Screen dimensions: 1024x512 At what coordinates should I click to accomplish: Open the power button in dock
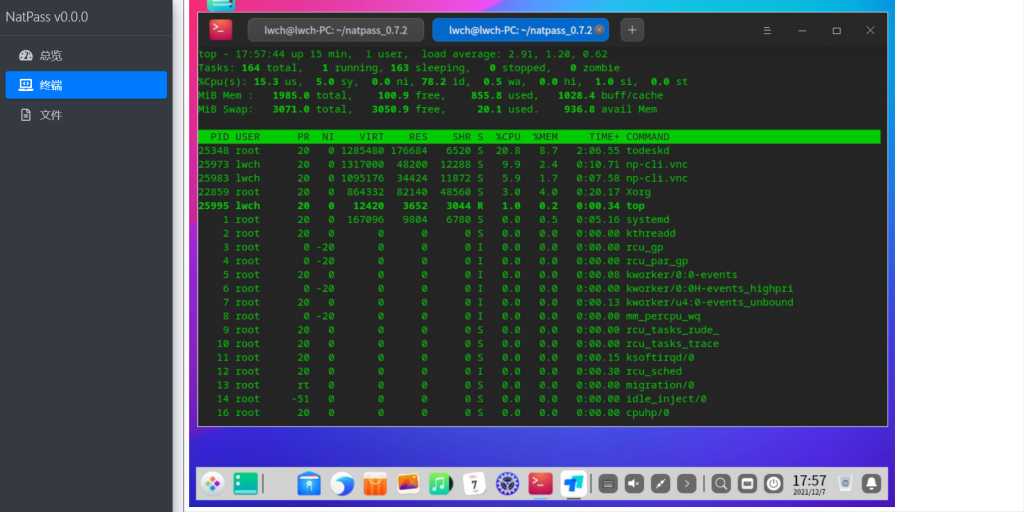773,484
